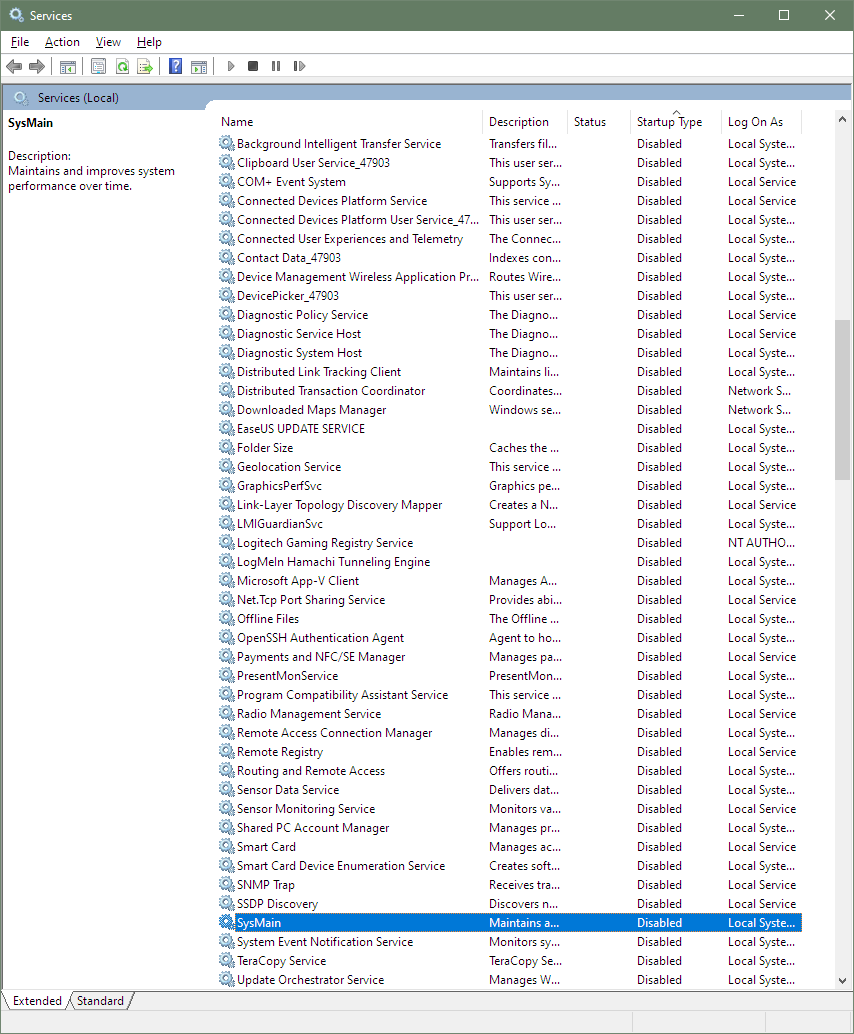The image size is (854, 1034).
Task: Click gear icon beside LMIGuardianSvc
Action: pos(227,524)
